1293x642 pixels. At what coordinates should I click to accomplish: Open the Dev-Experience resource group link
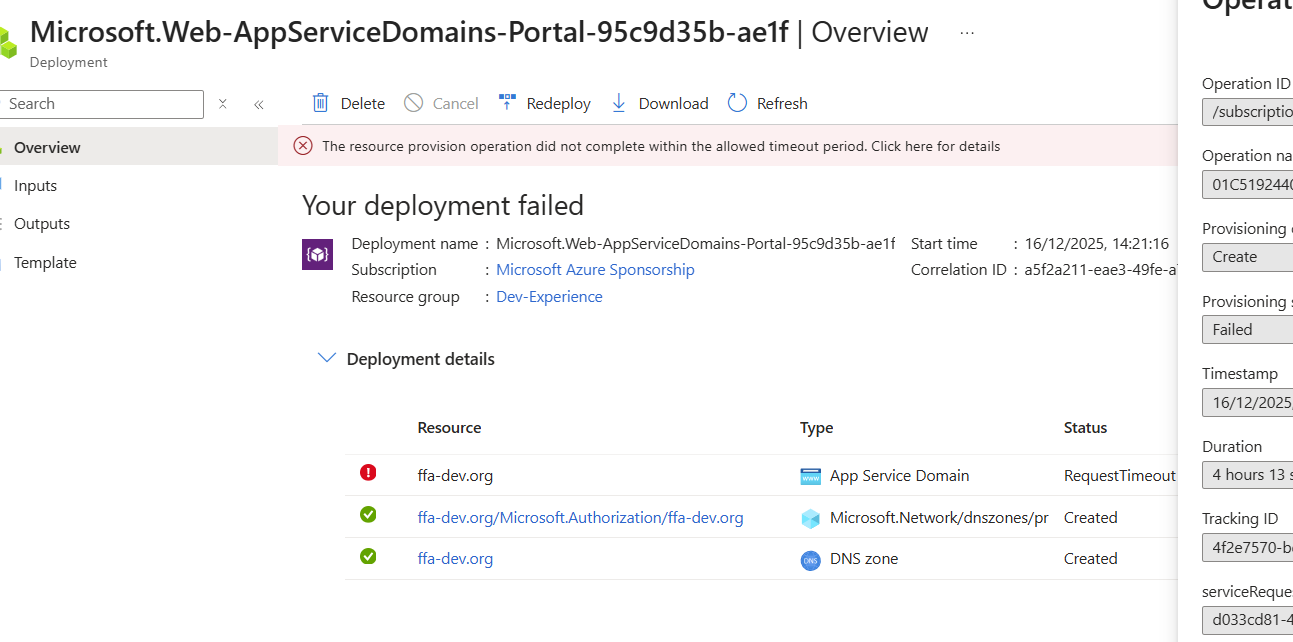point(549,297)
